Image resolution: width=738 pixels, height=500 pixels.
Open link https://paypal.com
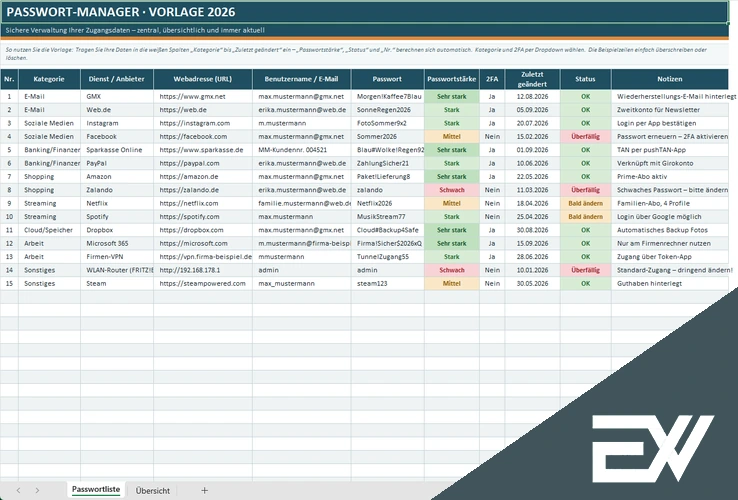(189, 163)
